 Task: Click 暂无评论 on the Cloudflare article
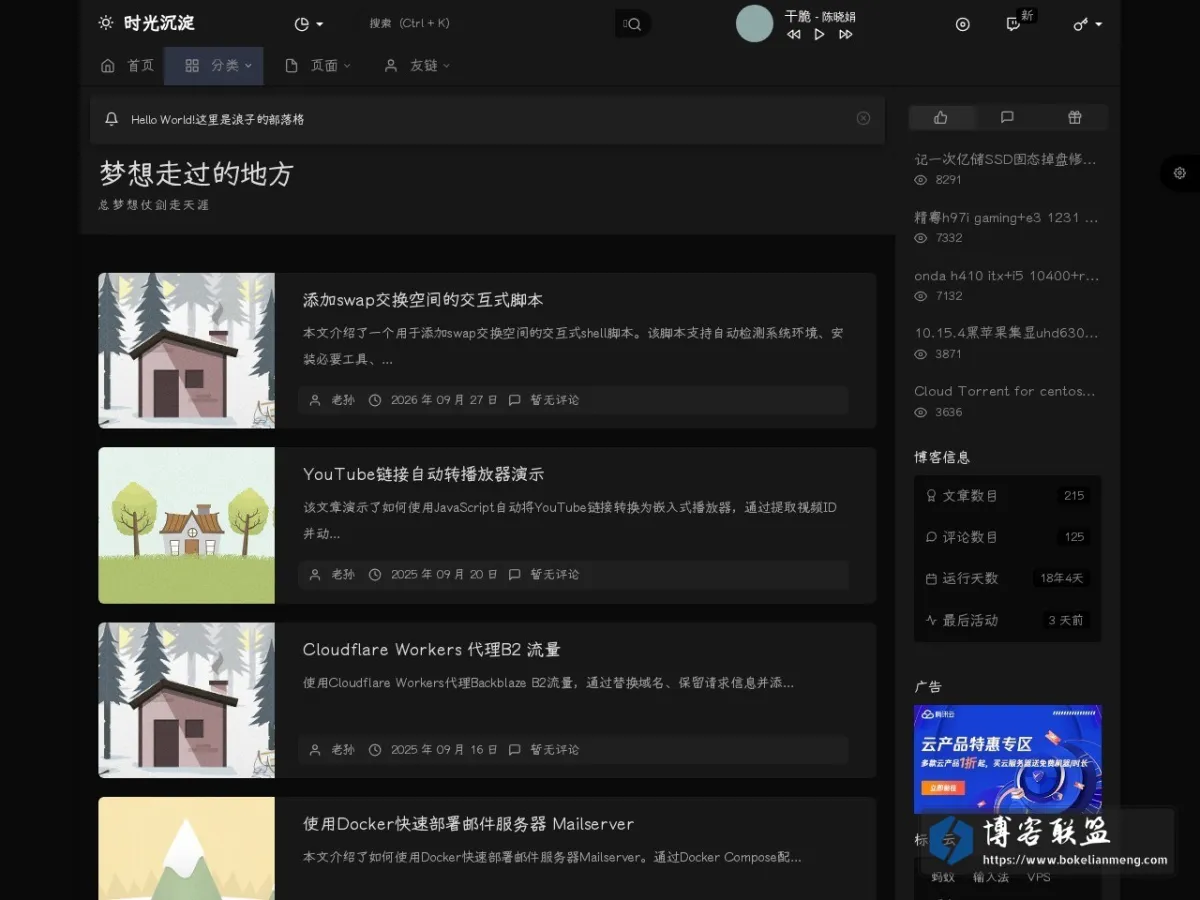pyautogui.click(x=555, y=749)
